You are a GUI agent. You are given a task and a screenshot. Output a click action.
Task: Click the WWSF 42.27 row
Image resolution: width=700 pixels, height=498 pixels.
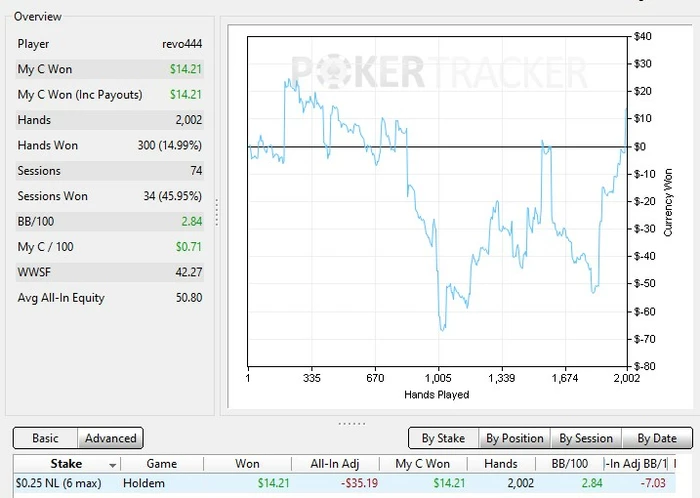click(110, 272)
